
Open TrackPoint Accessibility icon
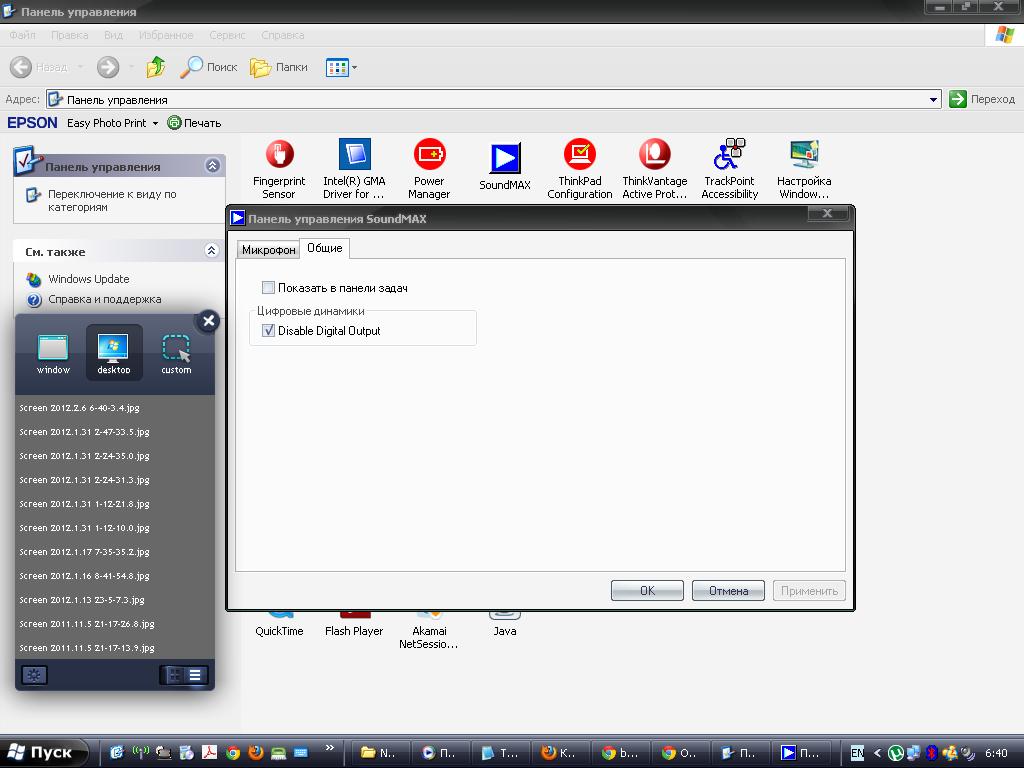tap(729, 168)
